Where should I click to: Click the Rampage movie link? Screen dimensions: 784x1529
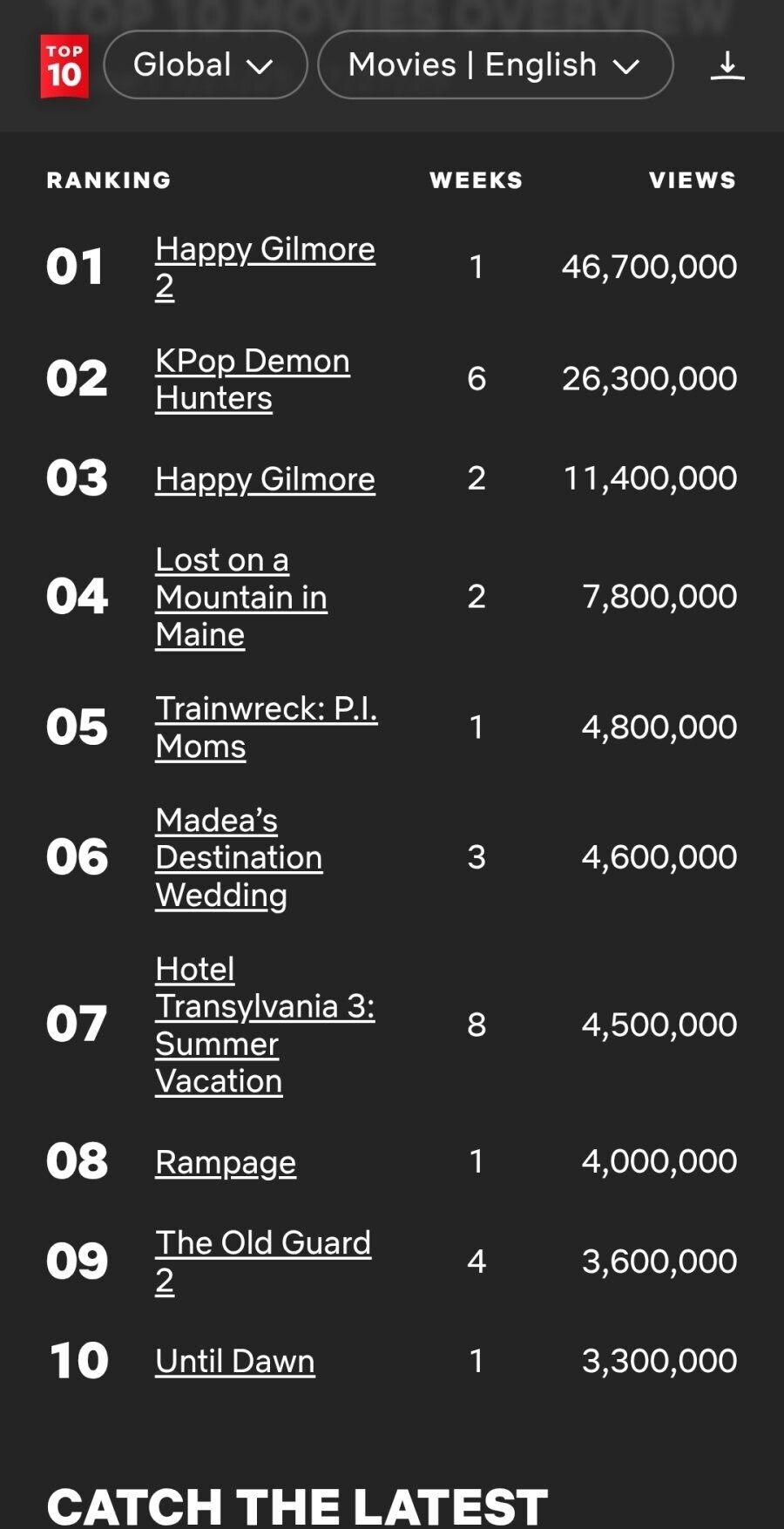226,1162
